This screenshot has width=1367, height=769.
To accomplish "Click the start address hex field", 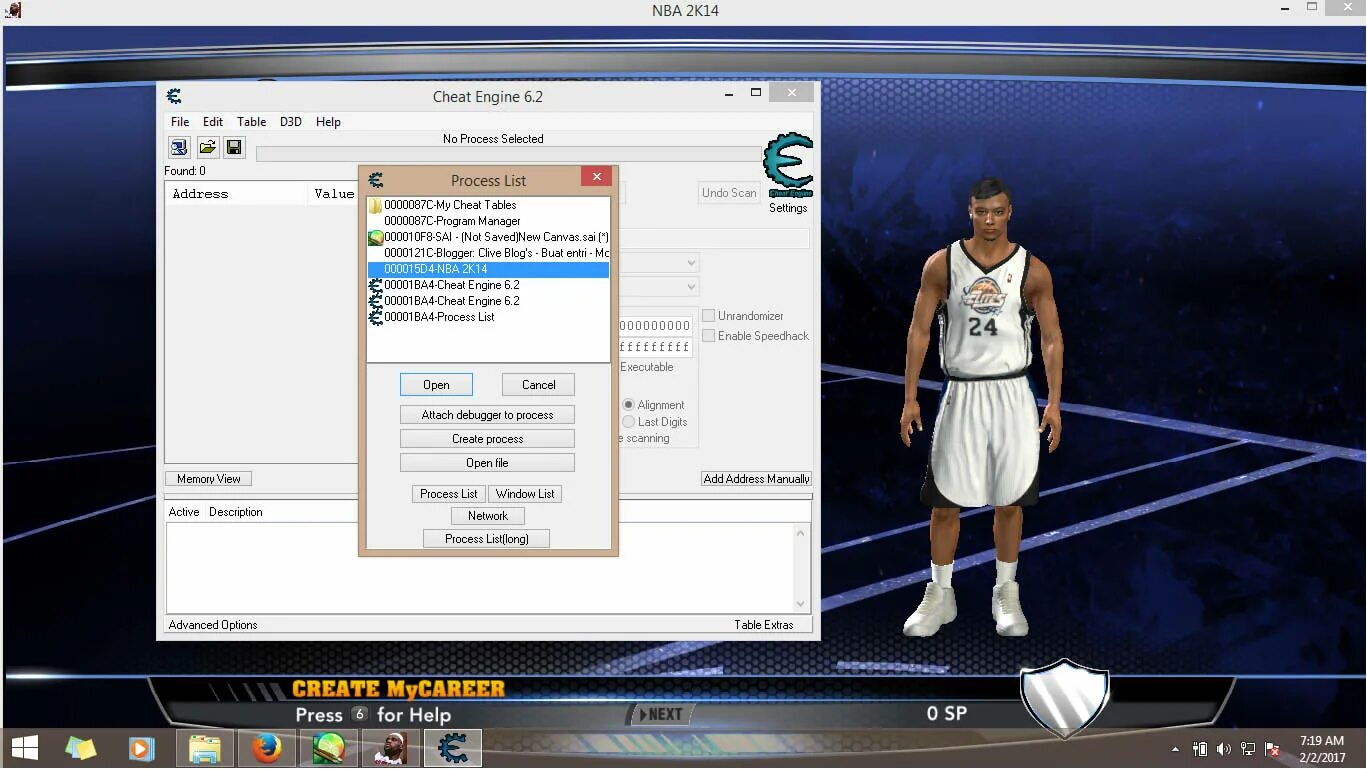I will click(x=655, y=326).
